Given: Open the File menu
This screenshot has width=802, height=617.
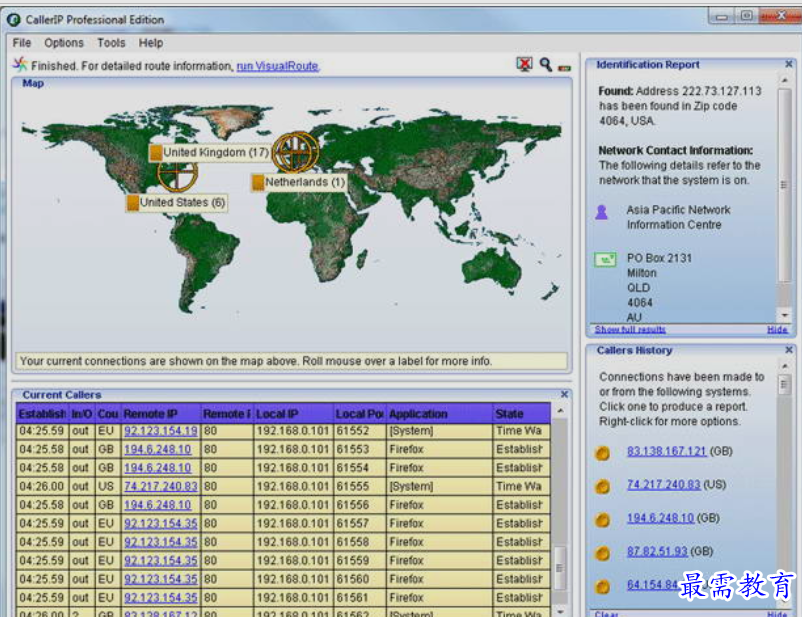Looking at the screenshot, I should pyautogui.click(x=21, y=43).
